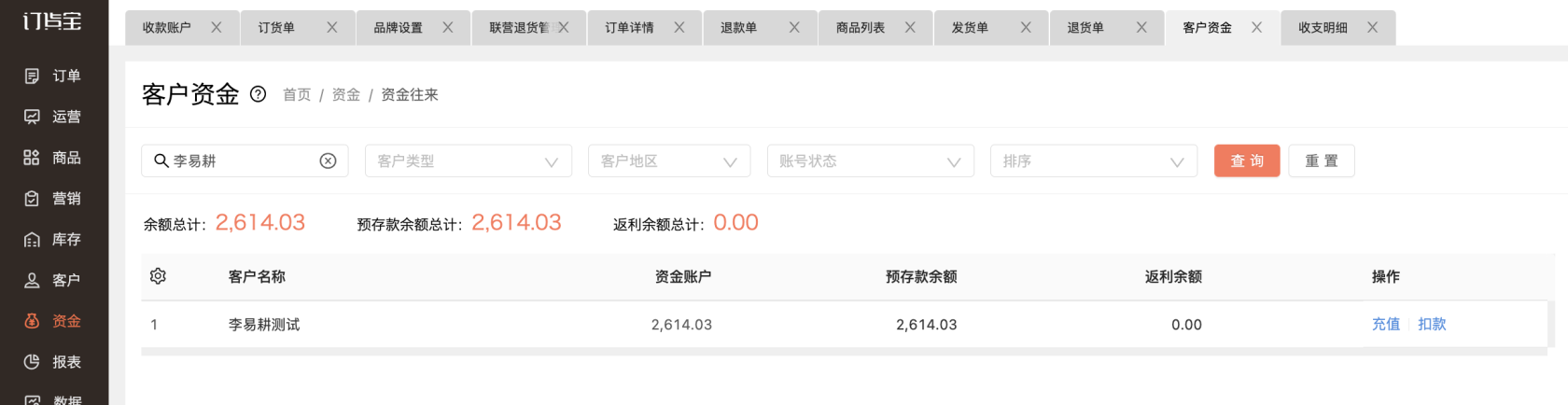Click into the customer search field

(245, 161)
